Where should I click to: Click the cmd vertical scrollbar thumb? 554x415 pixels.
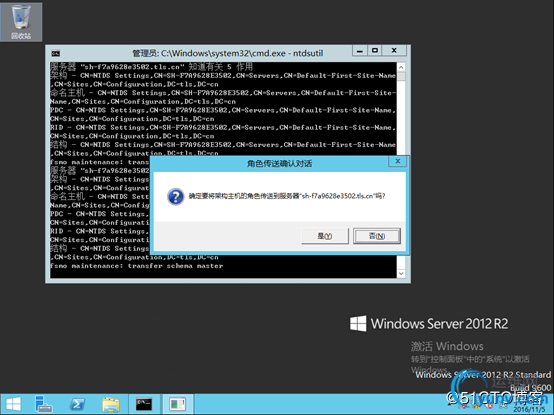401,76
